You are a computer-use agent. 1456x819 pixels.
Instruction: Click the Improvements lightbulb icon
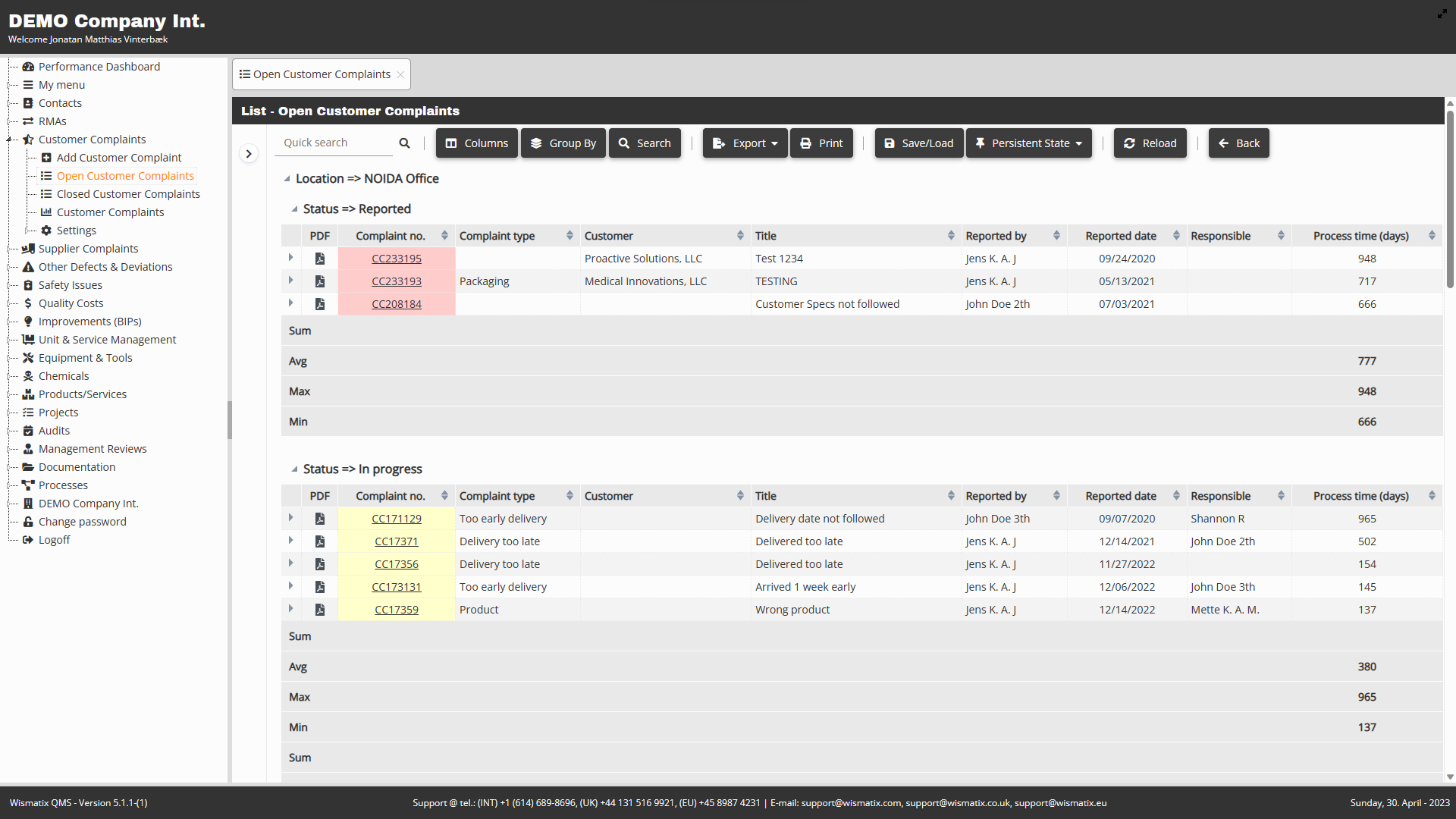[28, 322]
